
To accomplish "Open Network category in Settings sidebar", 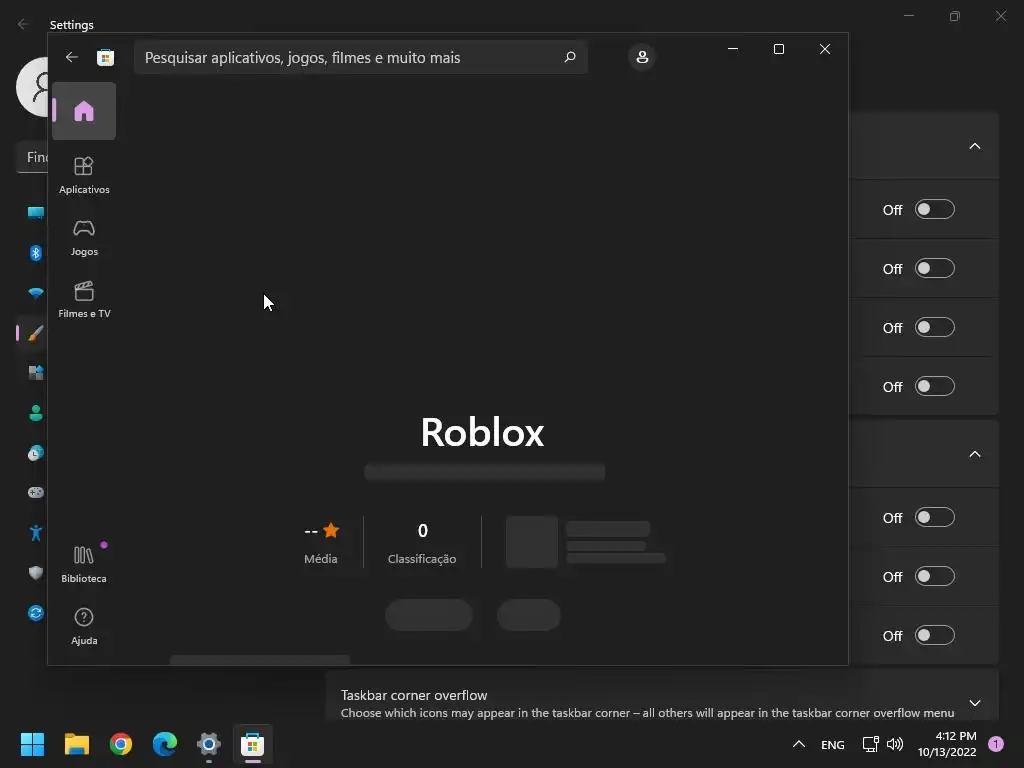I will pyautogui.click(x=35, y=293).
